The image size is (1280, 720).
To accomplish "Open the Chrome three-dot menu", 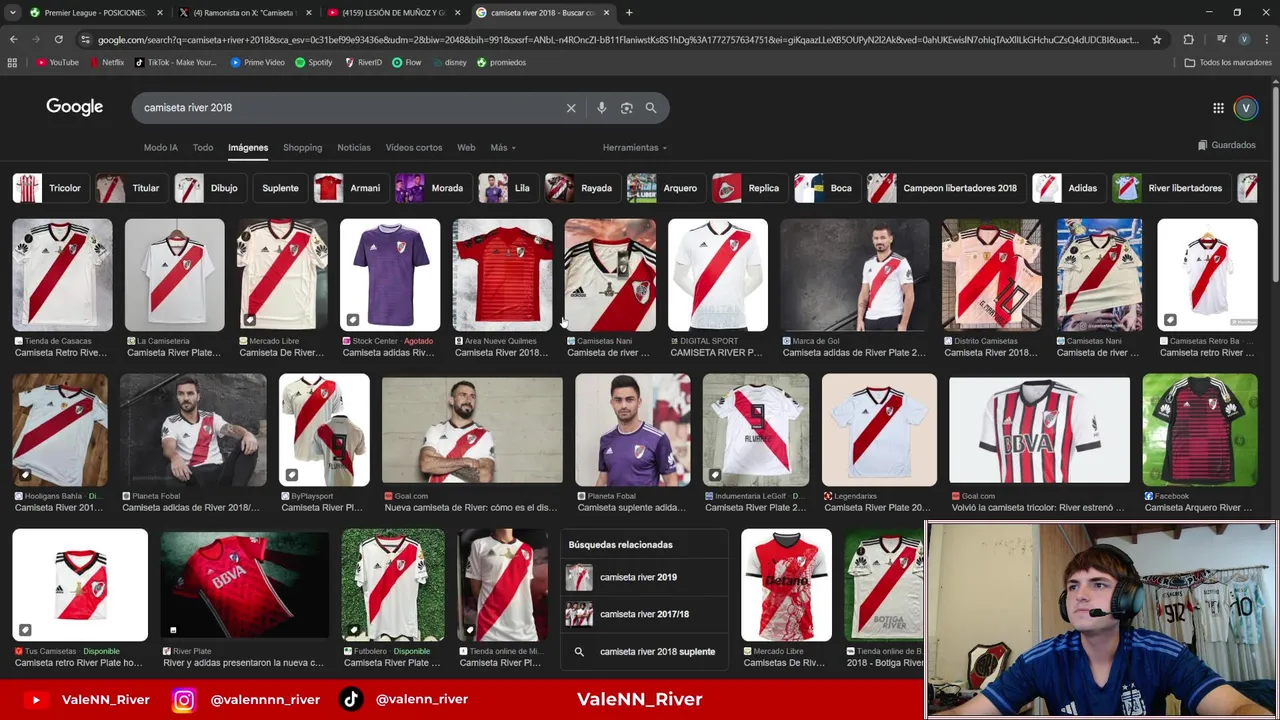I will click(x=1265, y=39).
